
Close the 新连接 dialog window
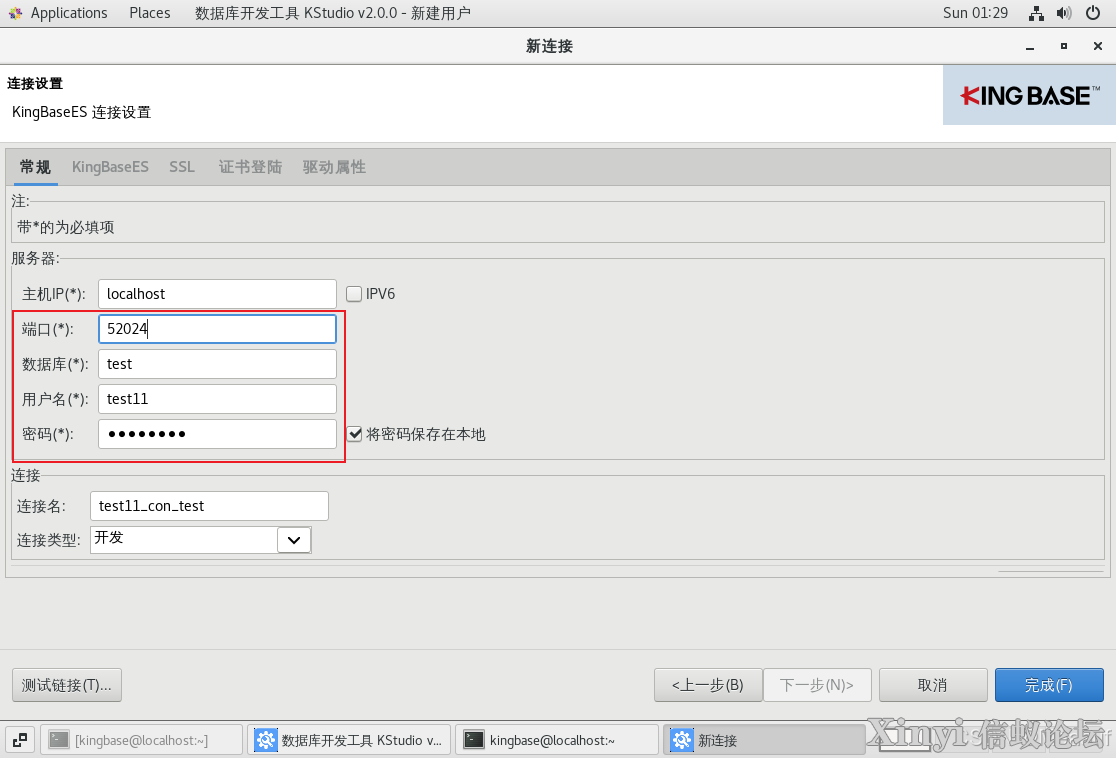1097,46
